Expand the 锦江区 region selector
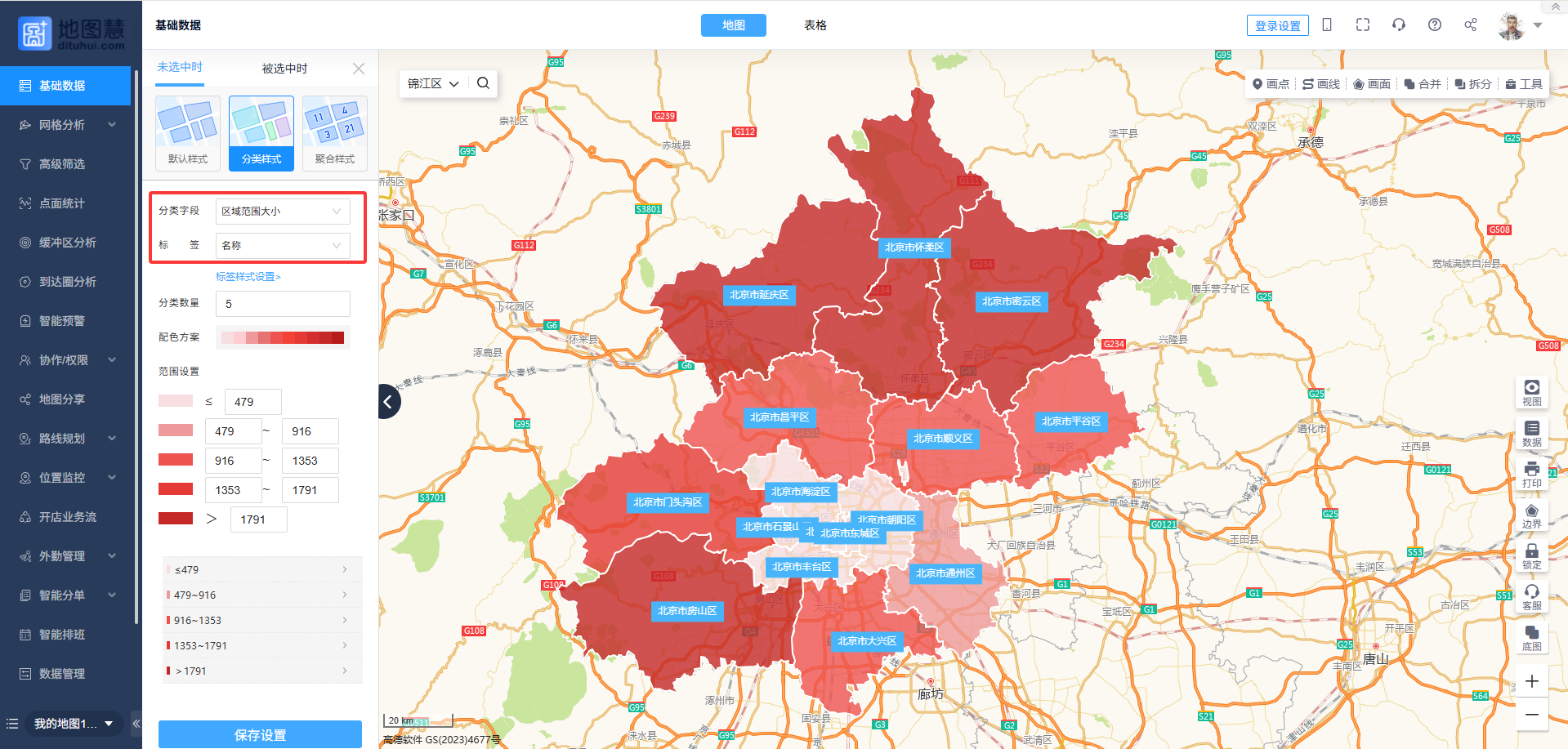 (x=433, y=83)
